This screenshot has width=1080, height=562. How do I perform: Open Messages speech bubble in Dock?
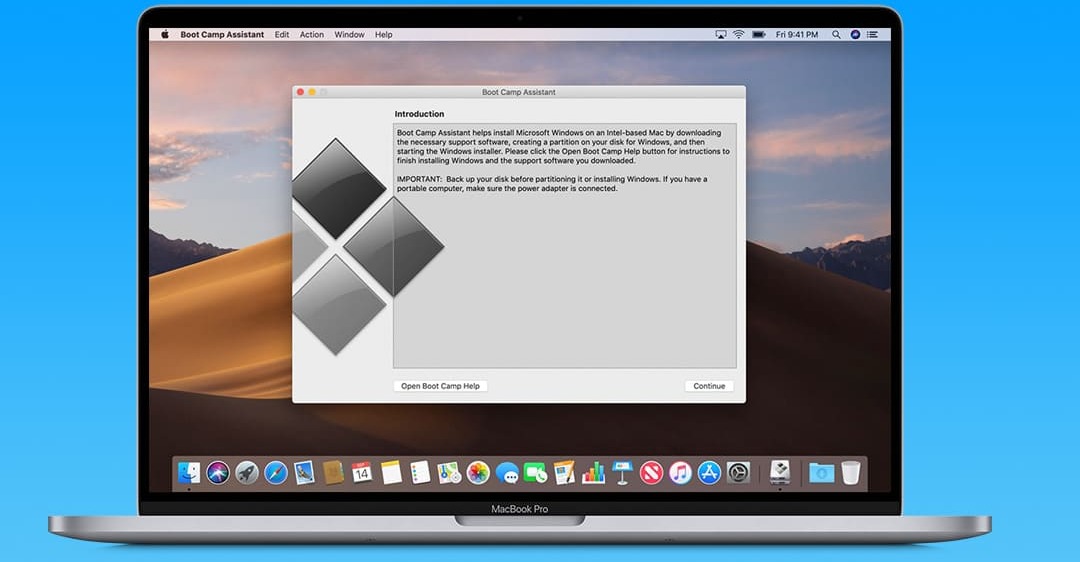pos(507,474)
